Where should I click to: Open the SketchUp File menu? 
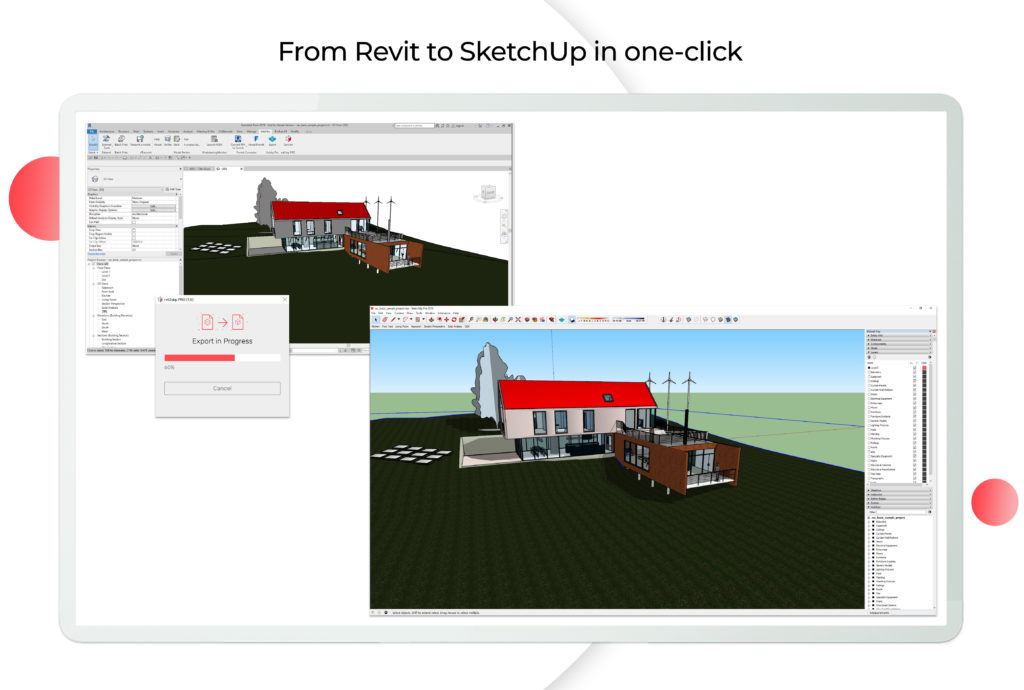click(x=374, y=313)
